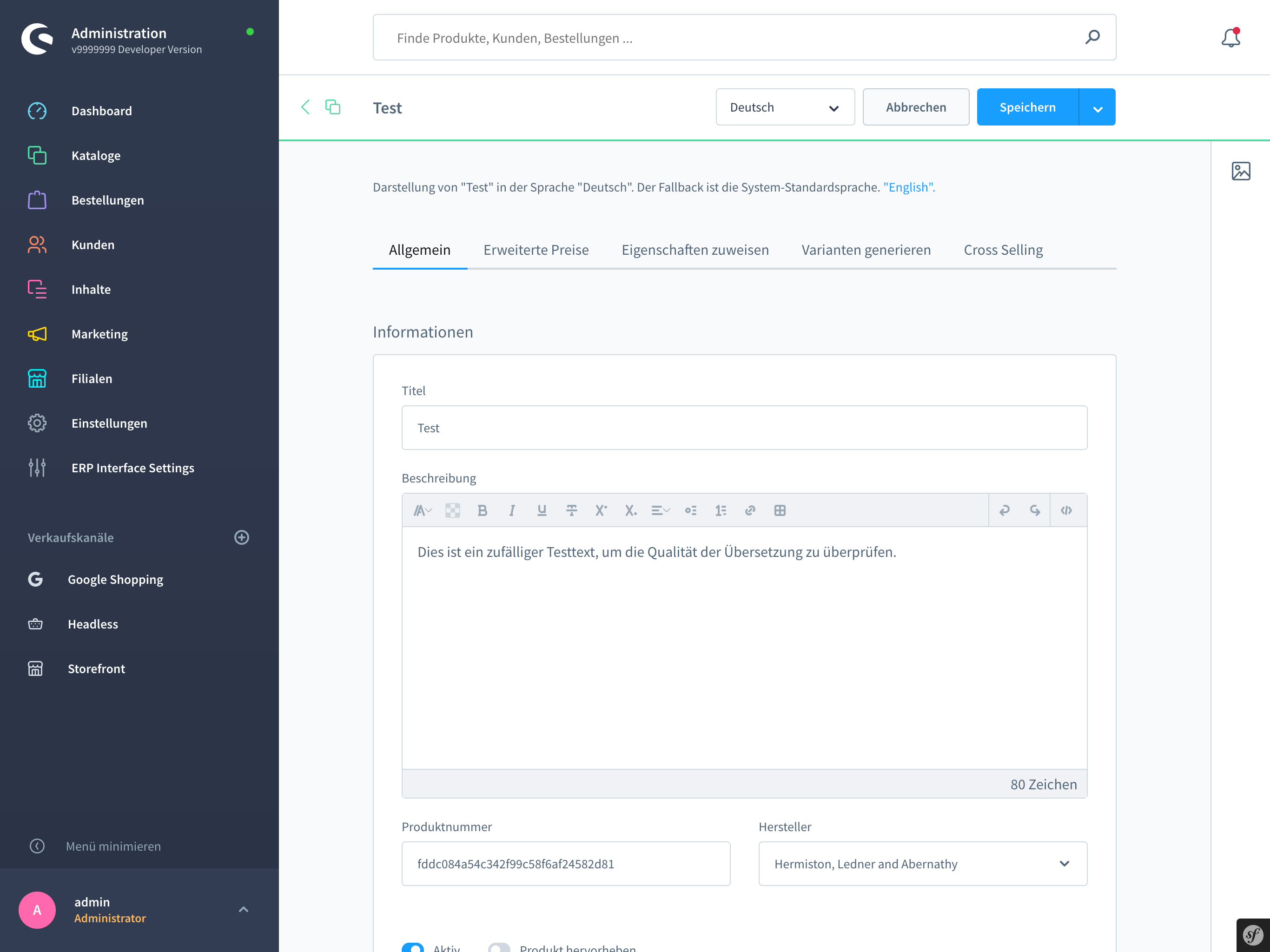Toggle strikethrough formatting in editor
The image size is (1270, 952).
pos(571,510)
